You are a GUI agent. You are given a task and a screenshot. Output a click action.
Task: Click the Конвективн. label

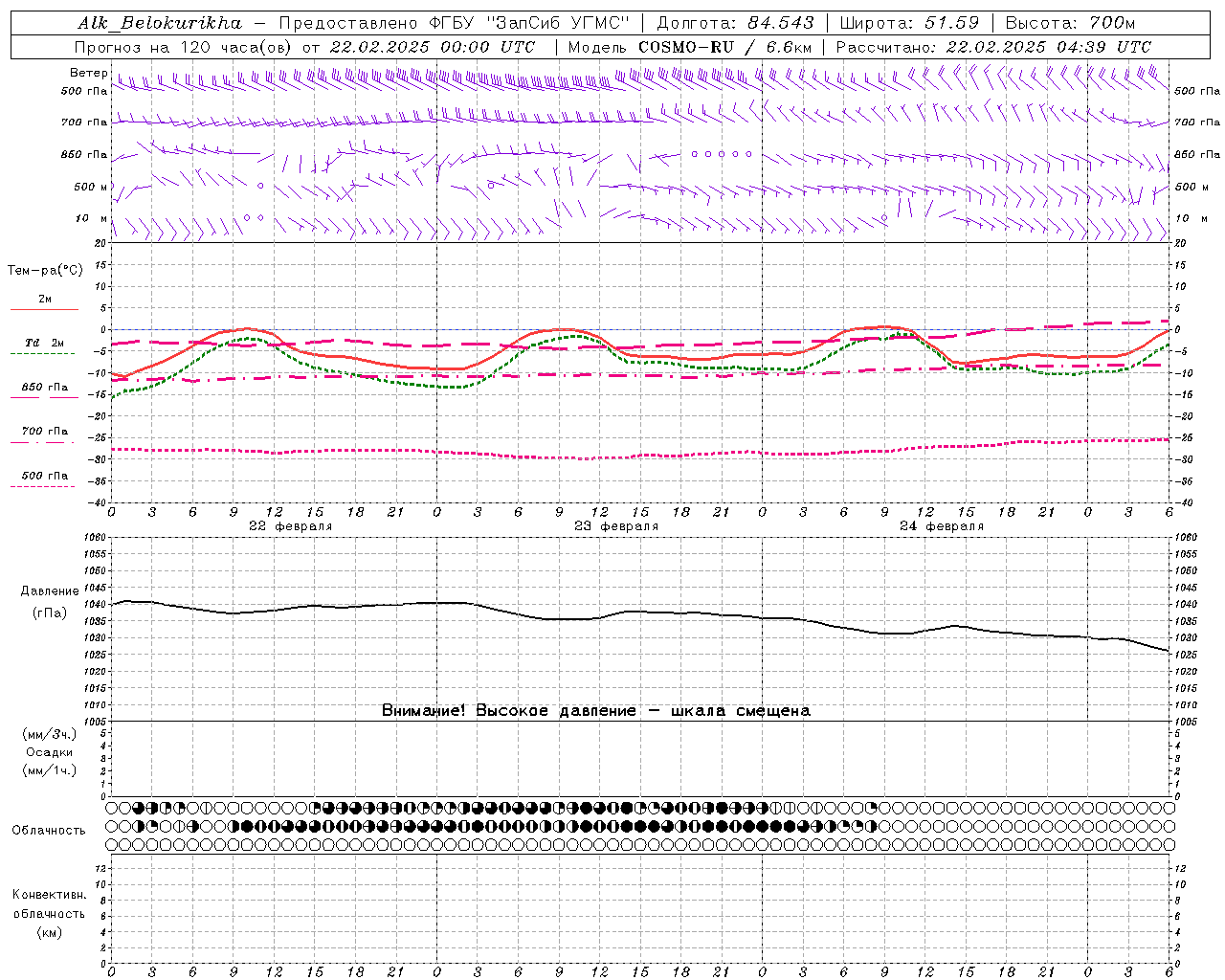point(49,895)
